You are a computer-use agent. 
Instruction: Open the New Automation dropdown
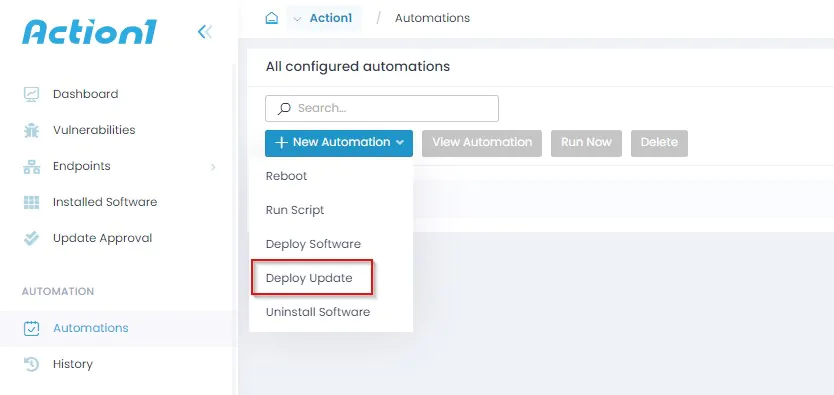(x=339, y=143)
